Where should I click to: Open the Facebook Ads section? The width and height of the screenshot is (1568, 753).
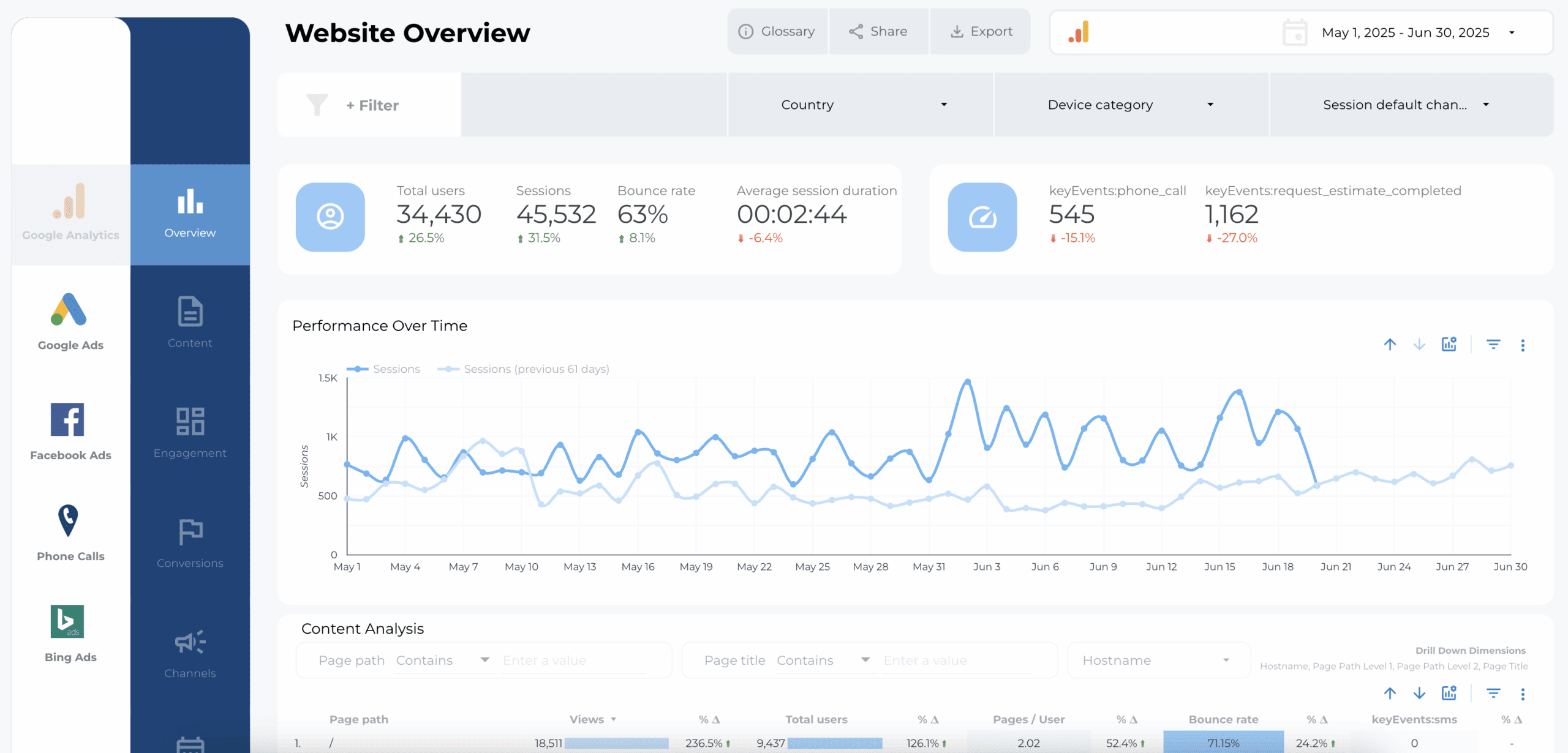[x=70, y=432]
